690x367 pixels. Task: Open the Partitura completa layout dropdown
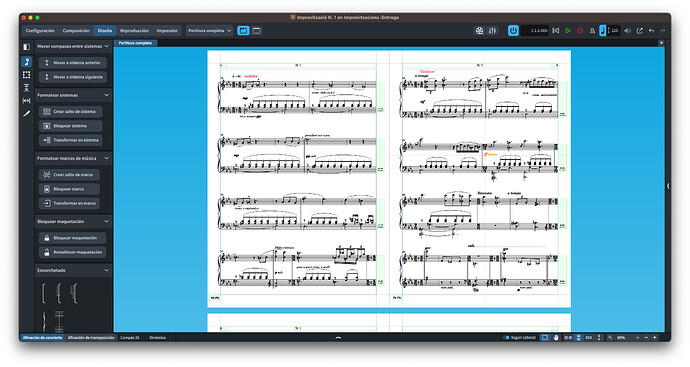(209, 31)
